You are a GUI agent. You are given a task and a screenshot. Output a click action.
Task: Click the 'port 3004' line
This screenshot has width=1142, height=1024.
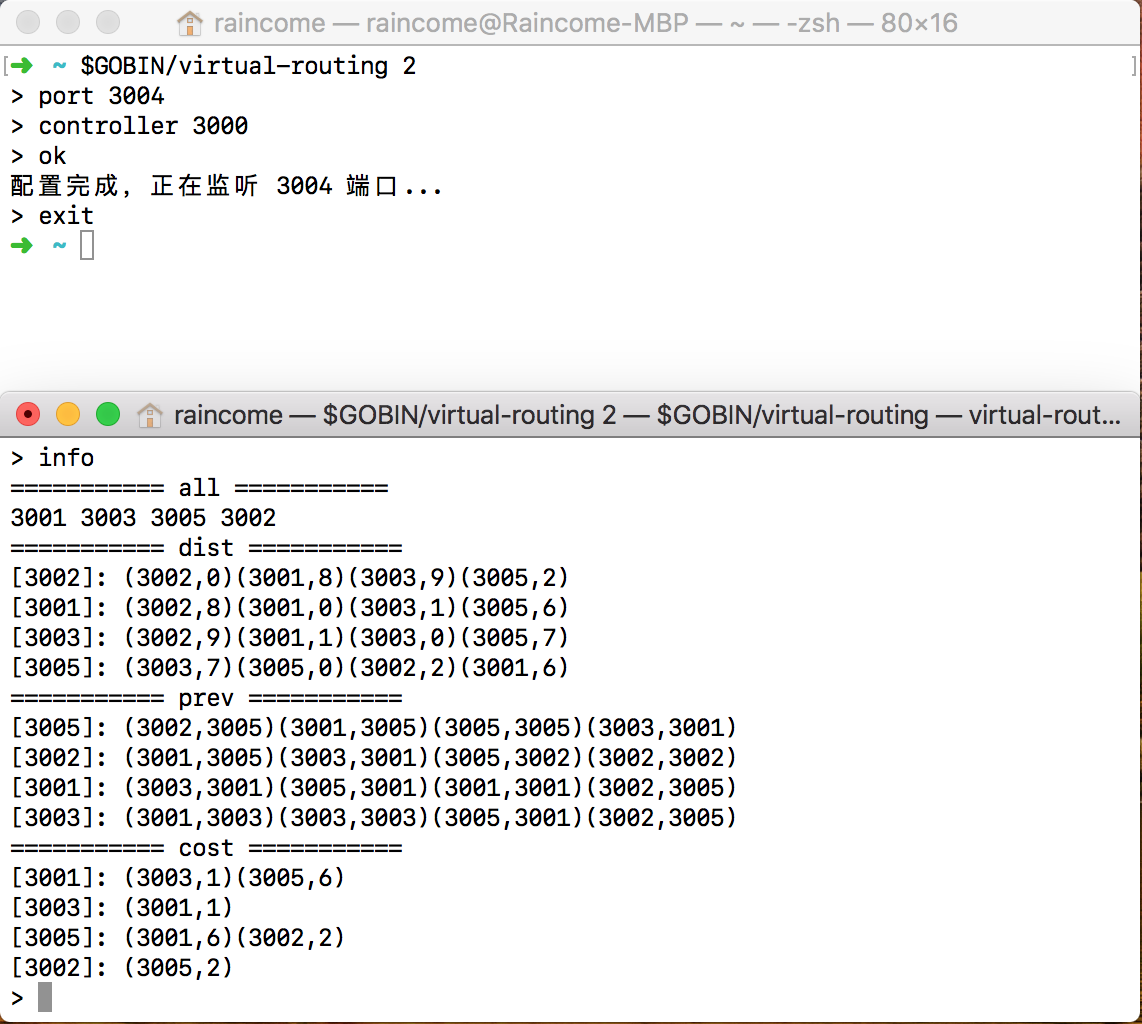coord(87,96)
